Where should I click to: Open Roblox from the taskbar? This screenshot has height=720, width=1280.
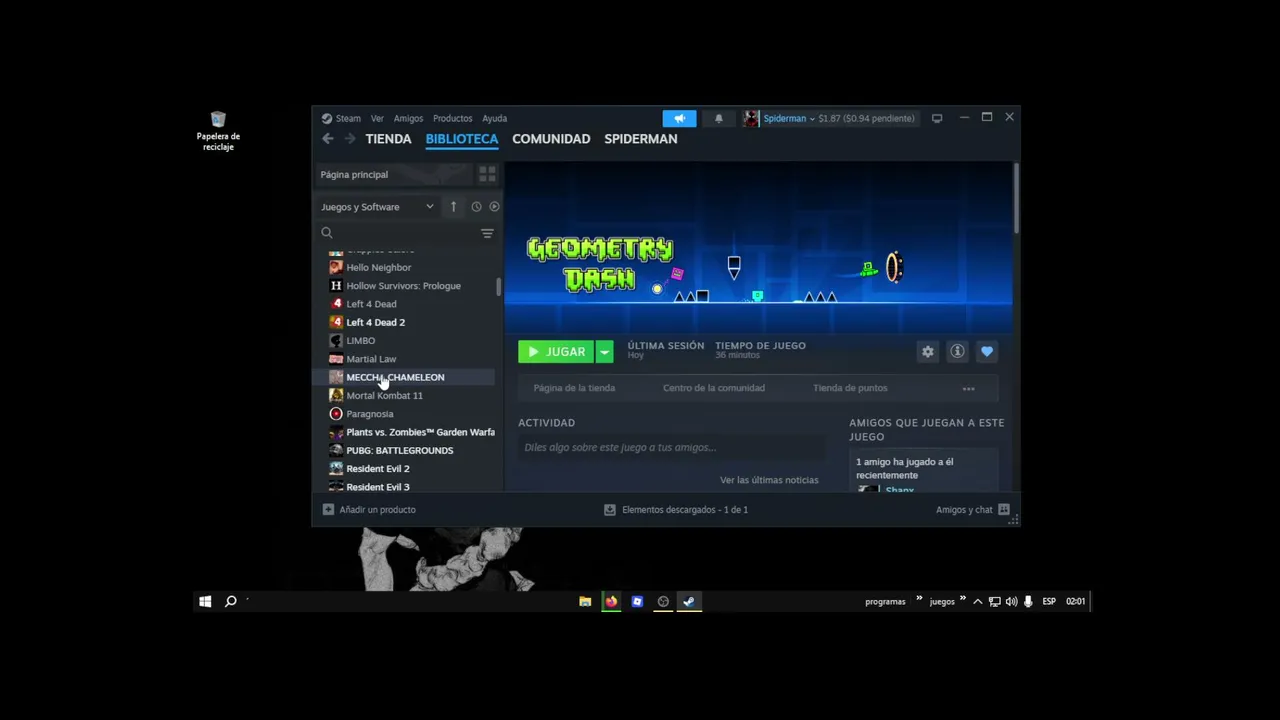pos(637,601)
